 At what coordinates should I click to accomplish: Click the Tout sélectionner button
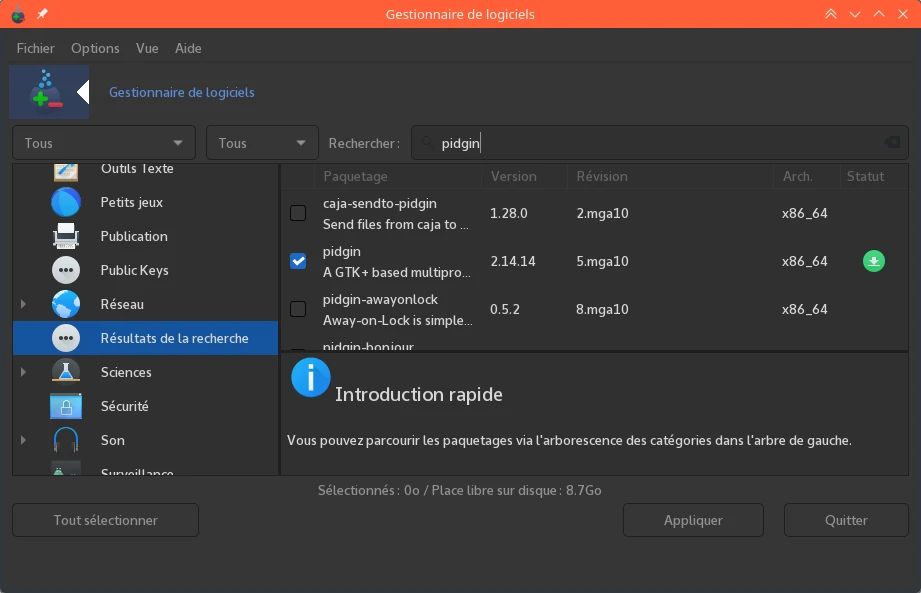[106, 520]
